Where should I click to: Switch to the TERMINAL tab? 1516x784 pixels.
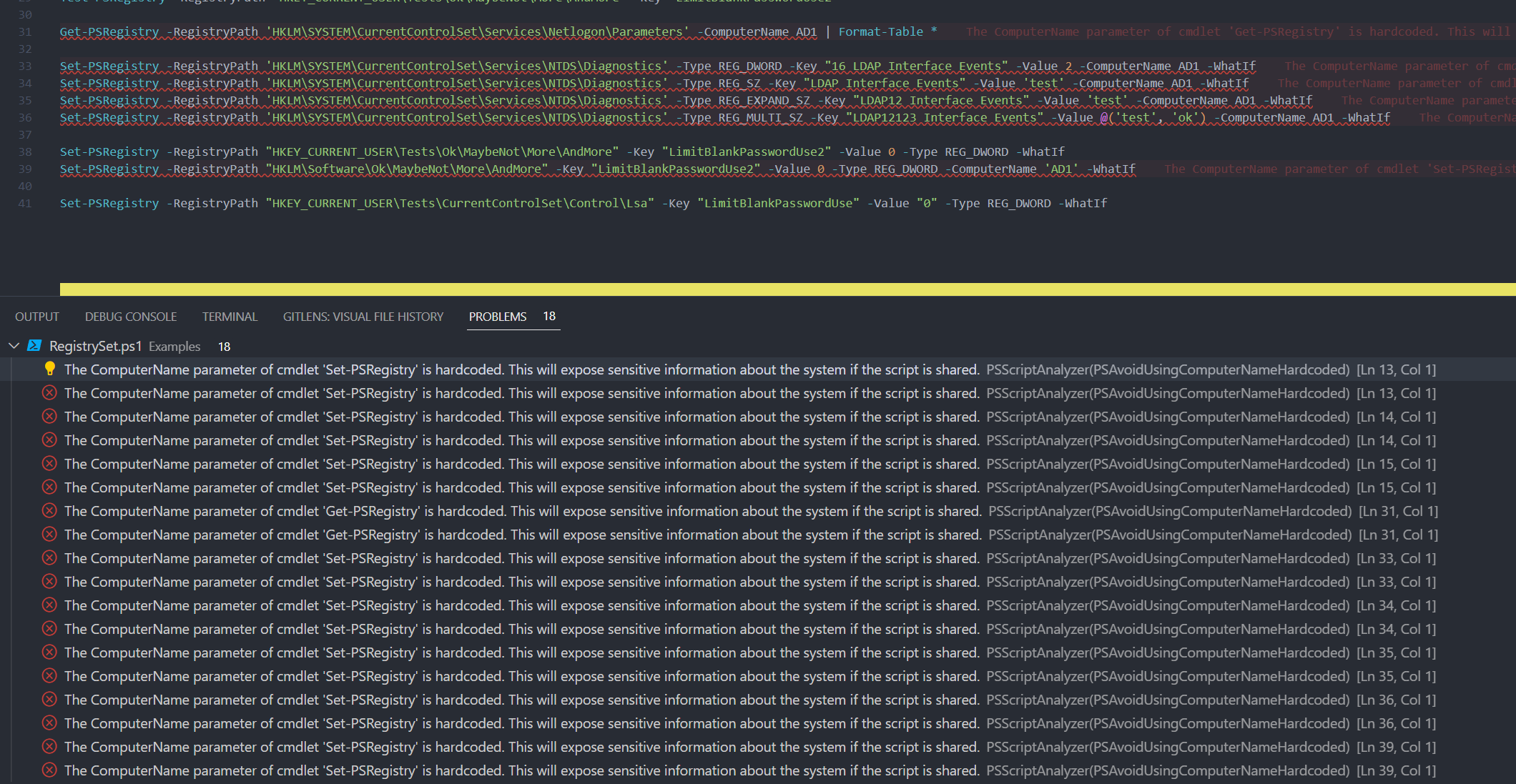point(229,316)
